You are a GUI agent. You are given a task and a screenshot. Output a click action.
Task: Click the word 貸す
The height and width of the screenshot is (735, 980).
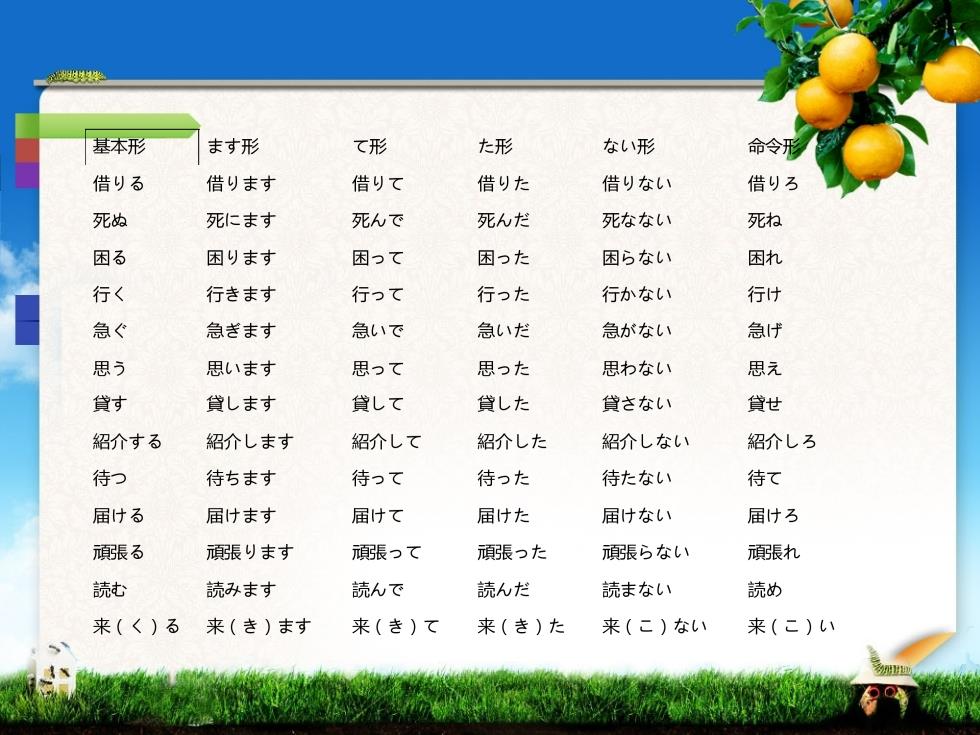click(x=110, y=404)
